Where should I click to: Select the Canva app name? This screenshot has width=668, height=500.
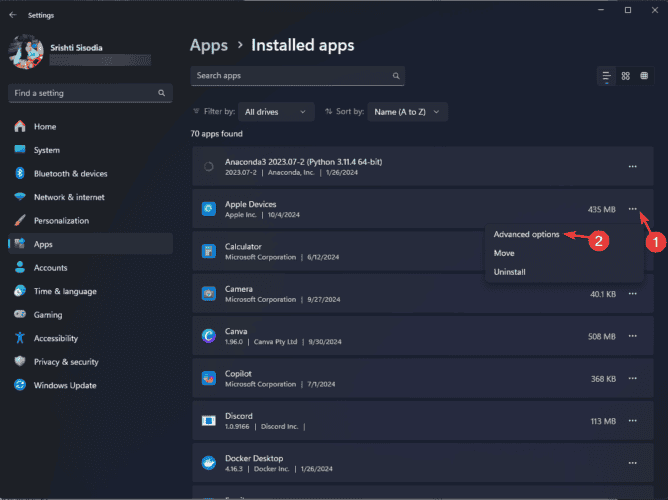click(x=236, y=331)
